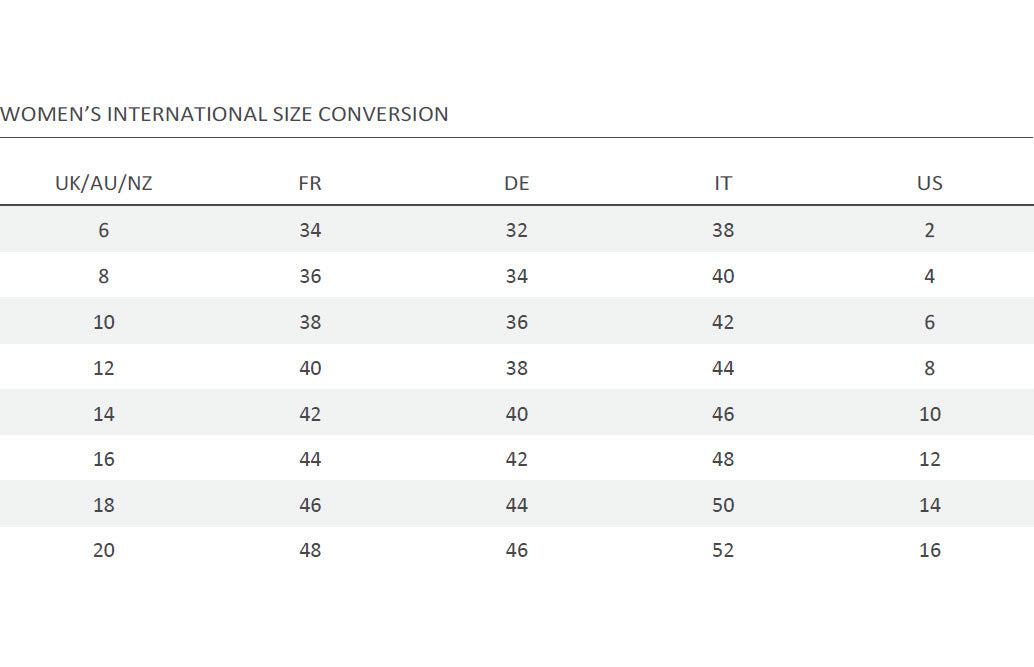This screenshot has height=667, width=1034.
Task: Click UK/AU/NZ size 6 cell
Action: [104, 230]
